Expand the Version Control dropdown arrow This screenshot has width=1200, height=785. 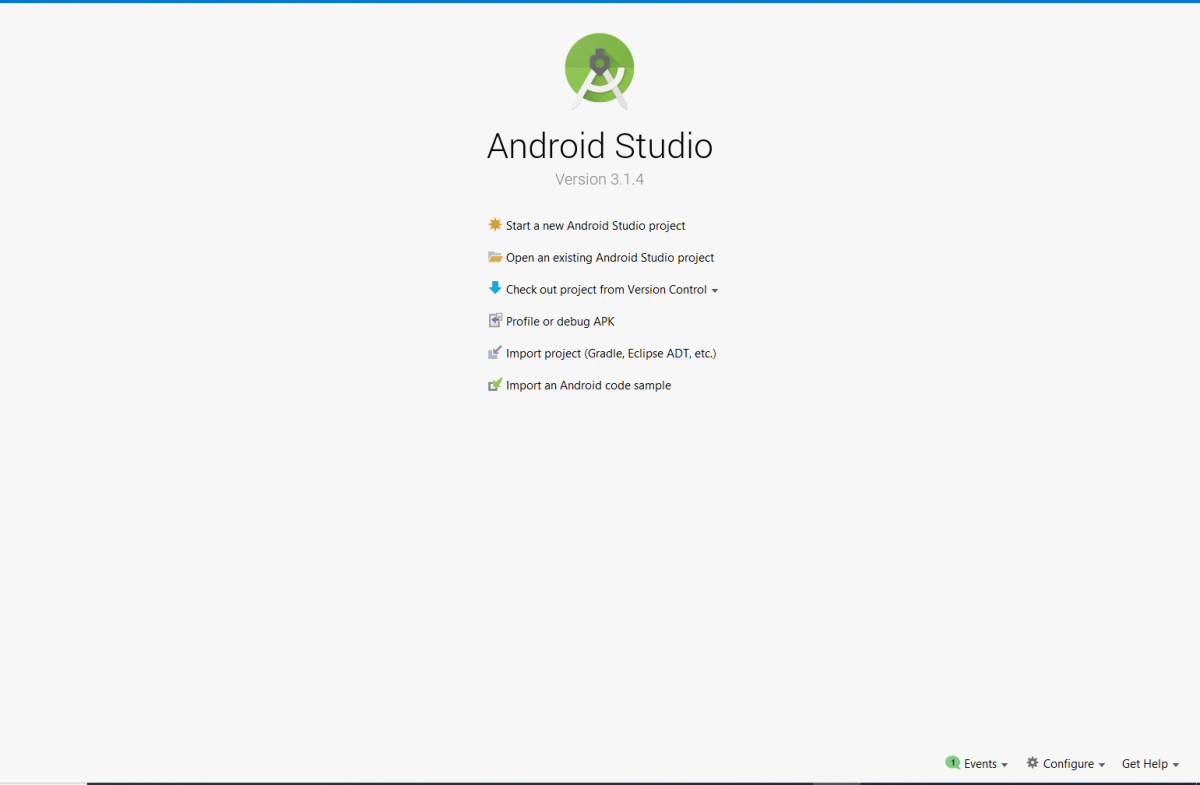(715, 291)
